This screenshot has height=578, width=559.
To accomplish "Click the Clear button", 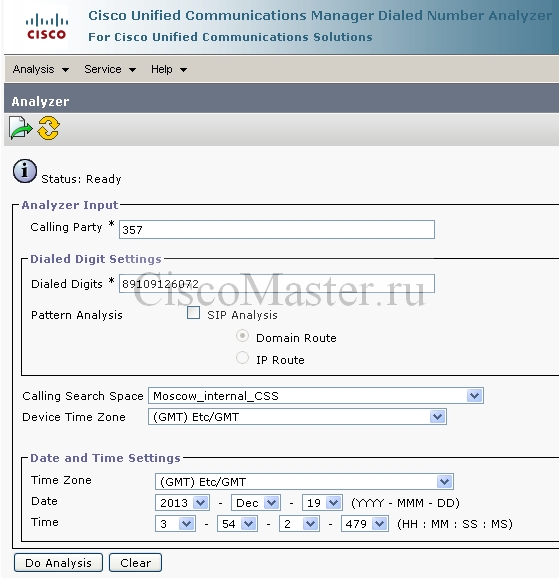I will pyautogui.click(x=135, y=563).
